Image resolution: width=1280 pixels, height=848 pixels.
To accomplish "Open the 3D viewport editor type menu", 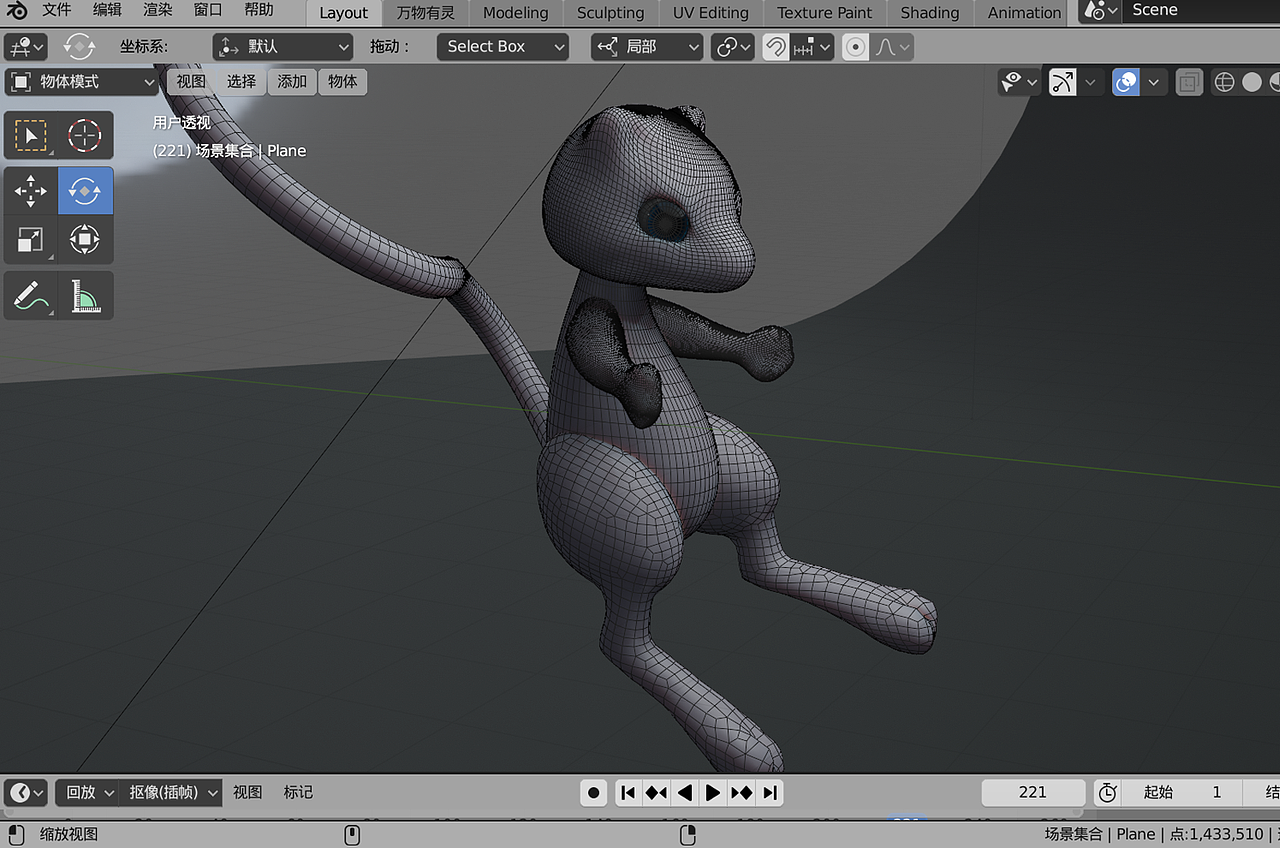I will coord(27,47).
